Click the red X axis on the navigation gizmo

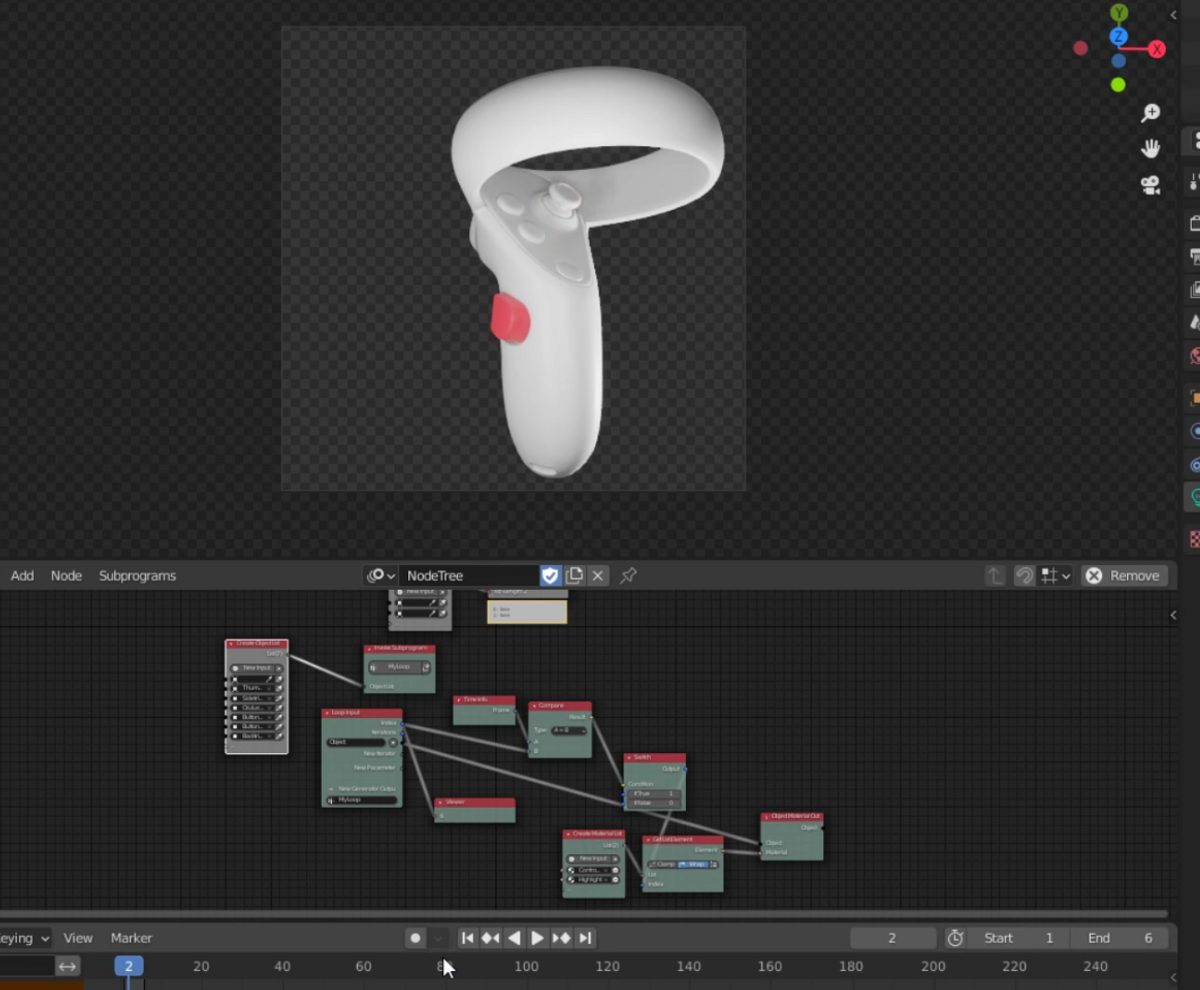click(x=1156, y=48)
